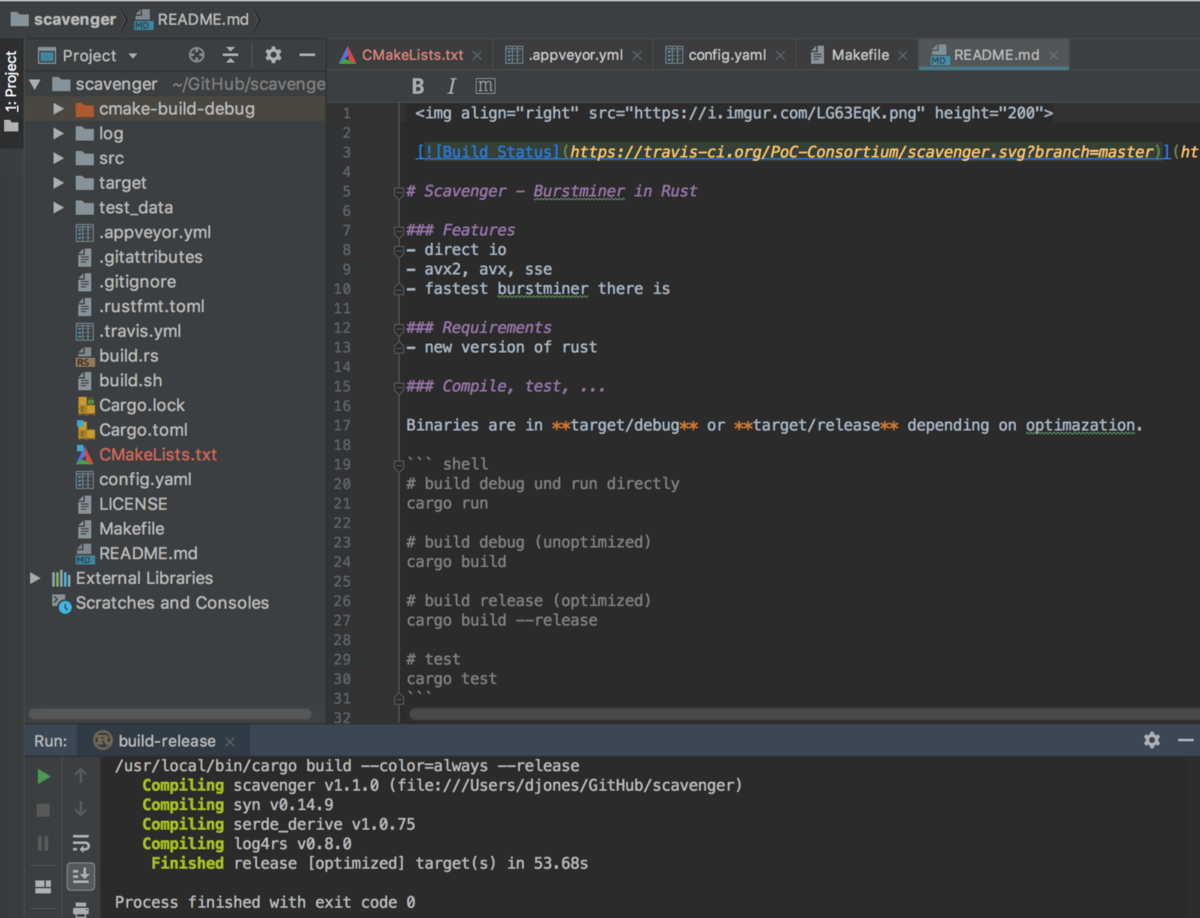Fold the Features section on line 7

pos(399,230)
